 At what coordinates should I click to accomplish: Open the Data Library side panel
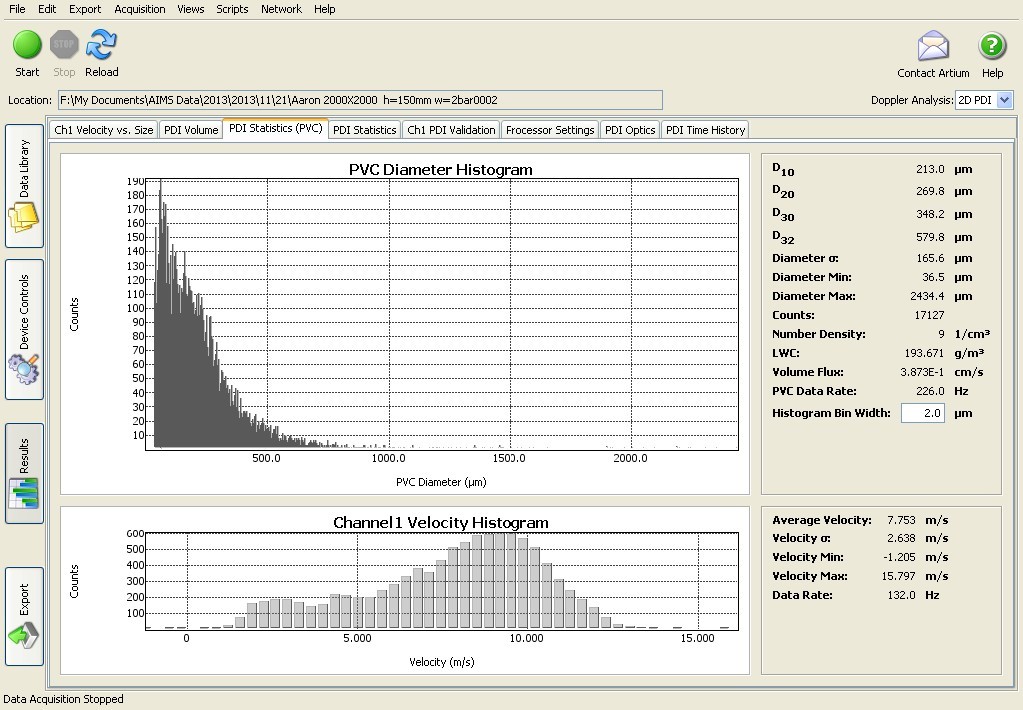coord(24,186)
